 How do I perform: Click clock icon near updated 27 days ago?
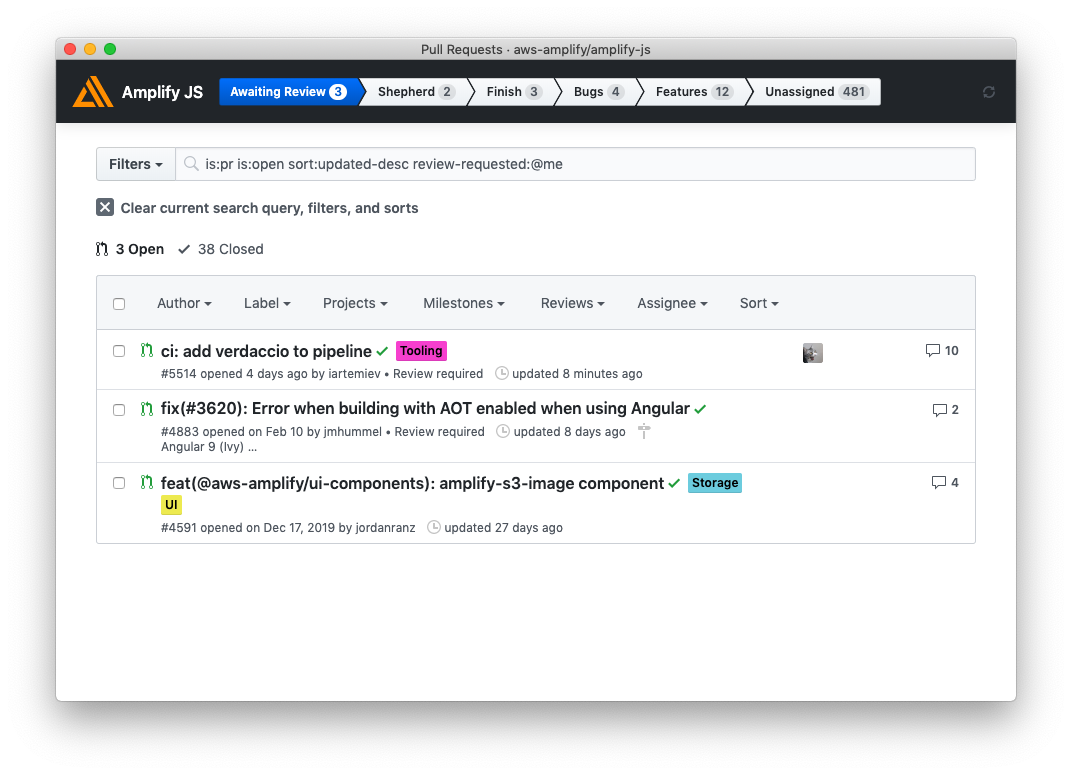pos(433,527)
